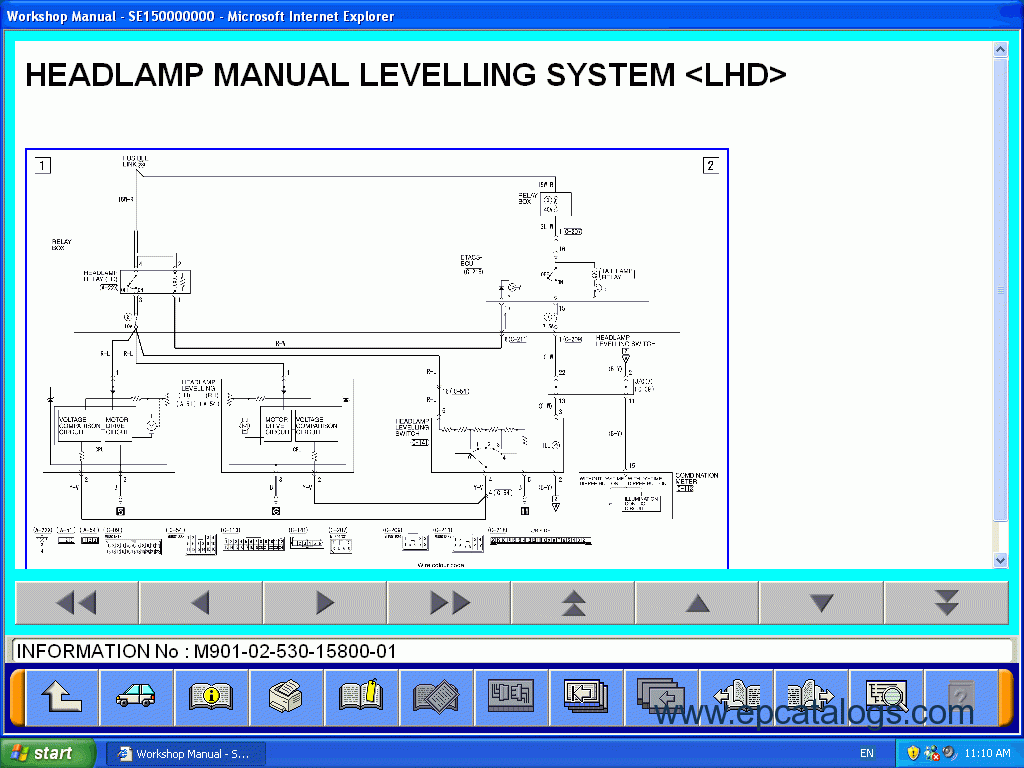Screen dimensions: 1024x768
Task: Click the single up arrow navigation button
Action: (x=697, y=603)
